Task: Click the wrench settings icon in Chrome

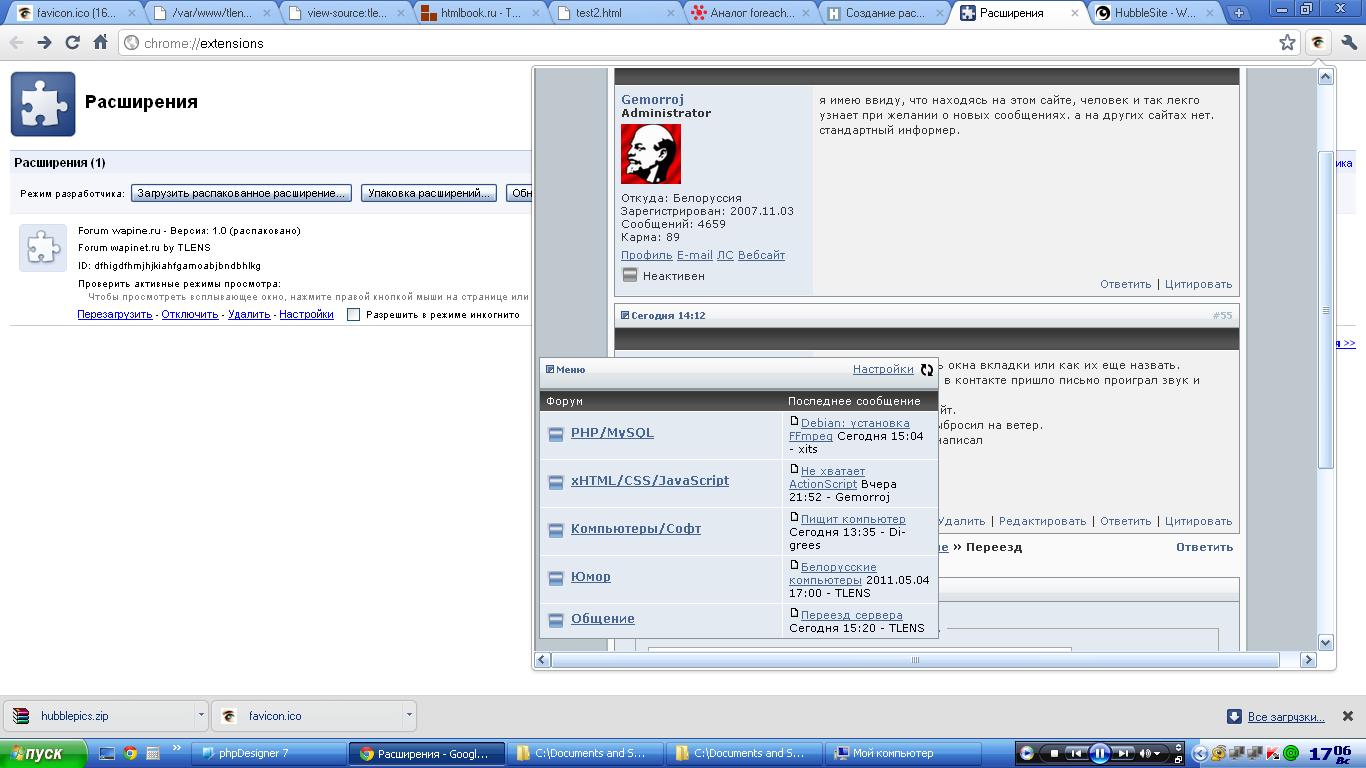Action: click(x=1349, y=43)
